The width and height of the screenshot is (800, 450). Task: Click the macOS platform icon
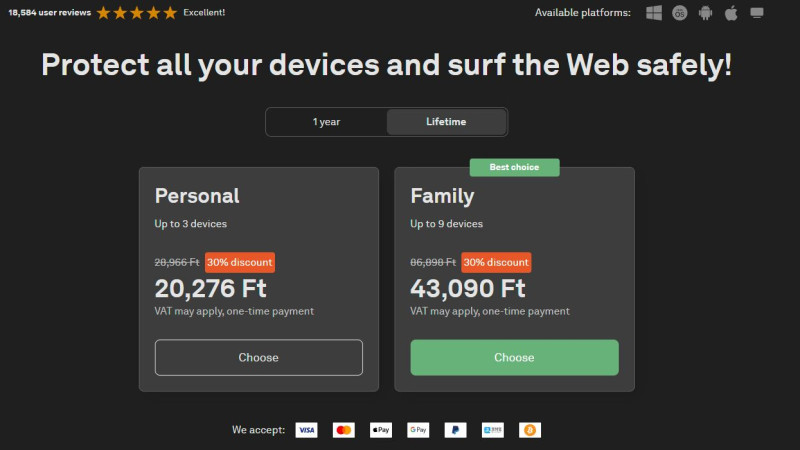coord(680,13)
